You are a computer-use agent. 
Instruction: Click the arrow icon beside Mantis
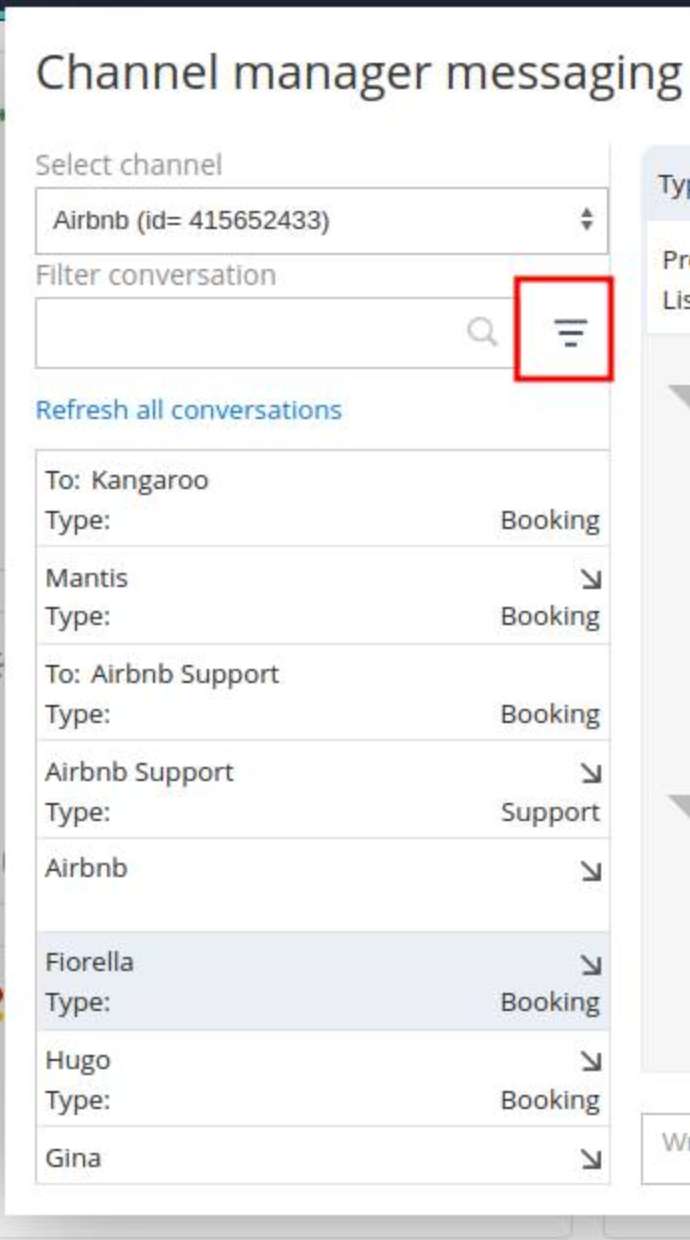click(x=591, y=579)
